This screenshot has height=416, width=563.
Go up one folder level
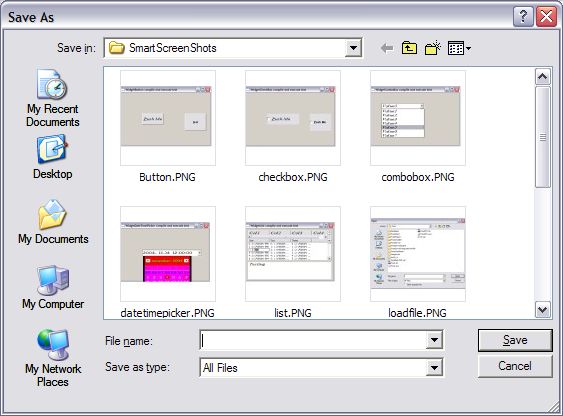click(x=409, y=48)
